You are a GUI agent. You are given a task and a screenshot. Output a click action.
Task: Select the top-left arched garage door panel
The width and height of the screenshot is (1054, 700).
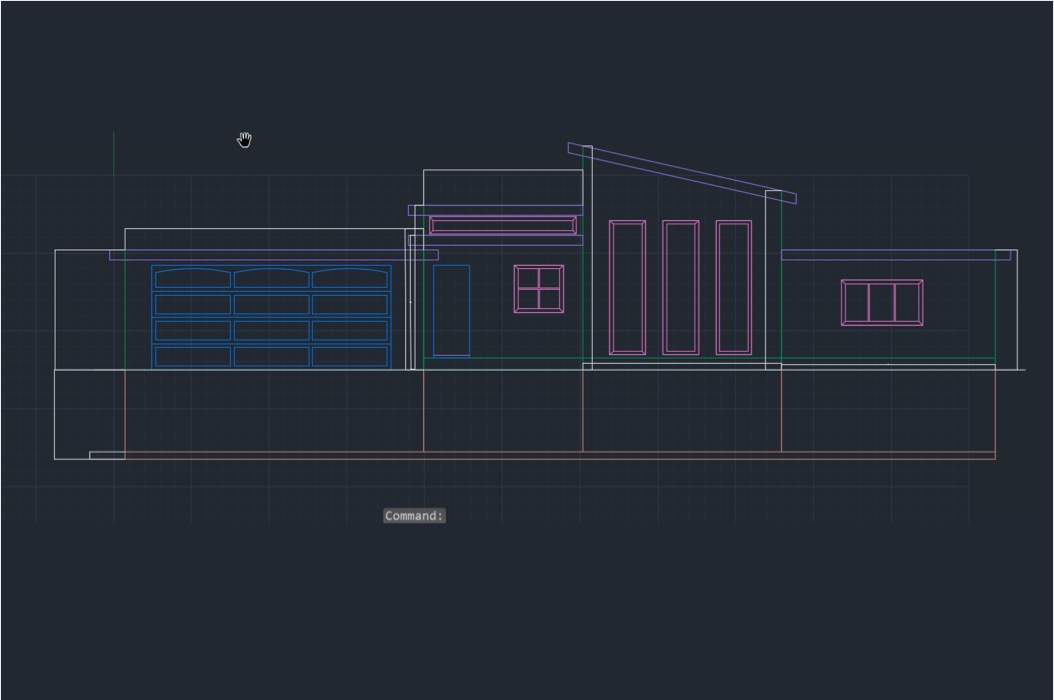point(192,278)
